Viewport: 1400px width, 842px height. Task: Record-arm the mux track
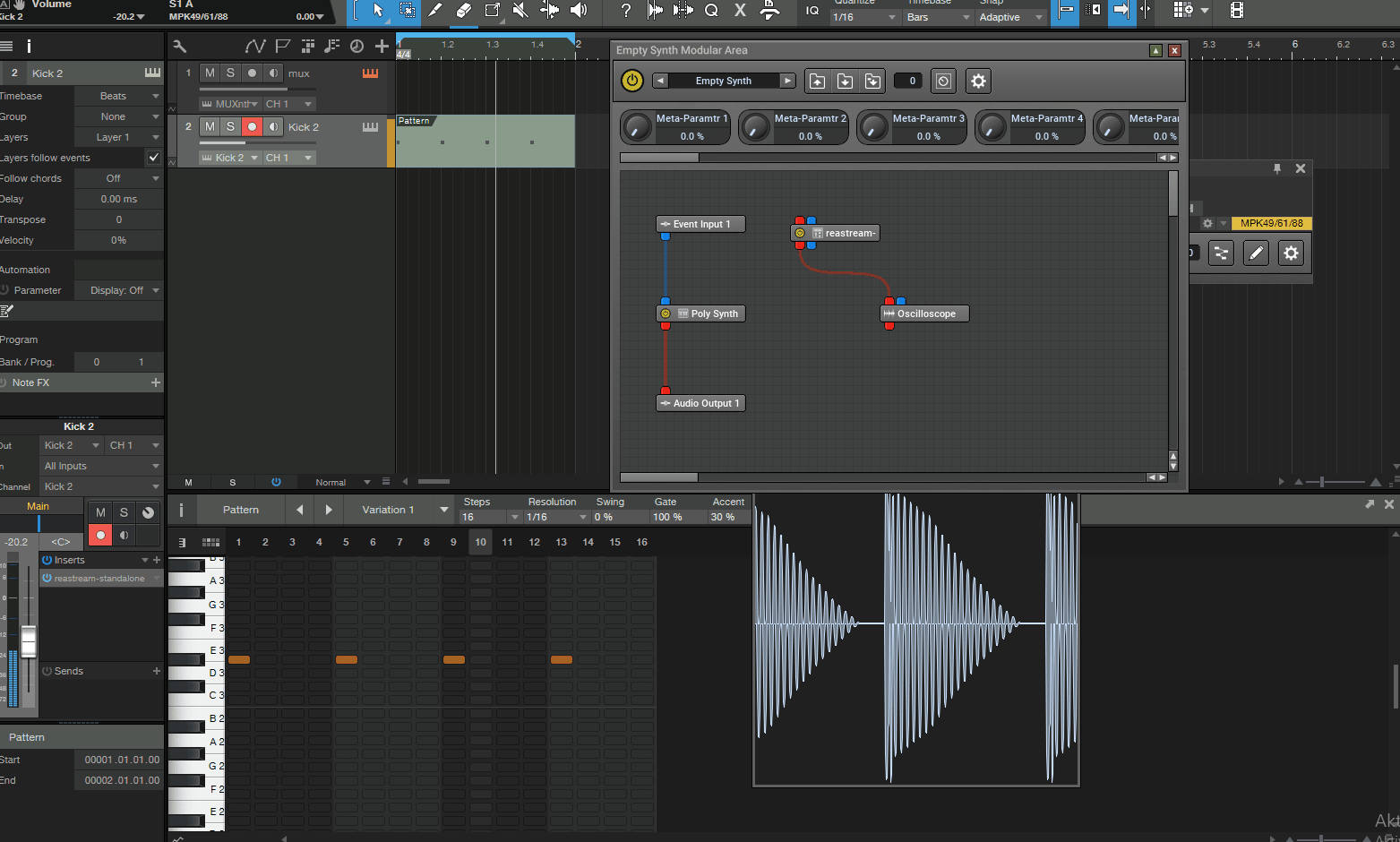click(252, 73)
